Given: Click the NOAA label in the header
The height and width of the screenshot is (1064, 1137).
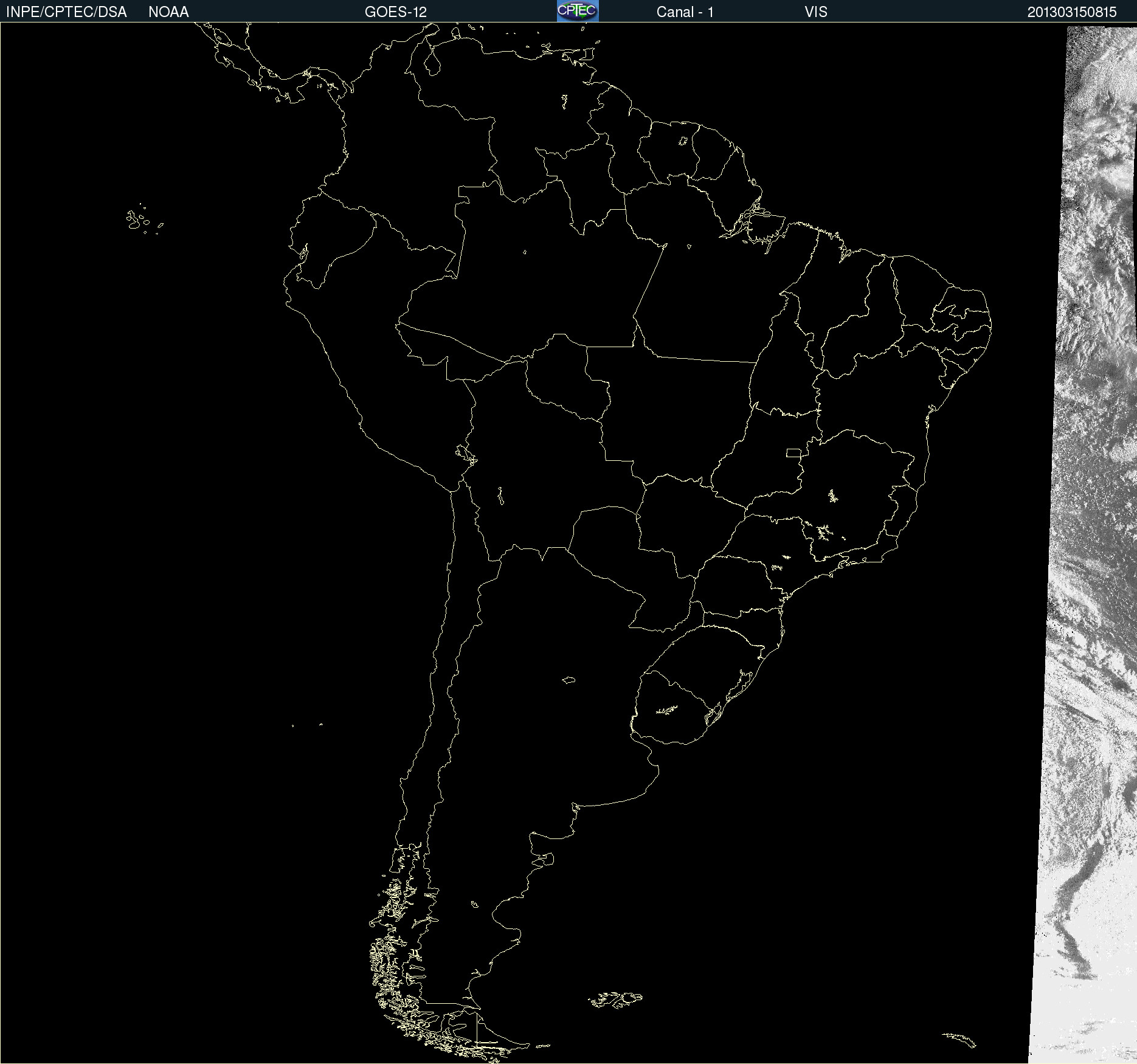Looking at the screenshot, I should pyautogui.click(x=168, y=12).
